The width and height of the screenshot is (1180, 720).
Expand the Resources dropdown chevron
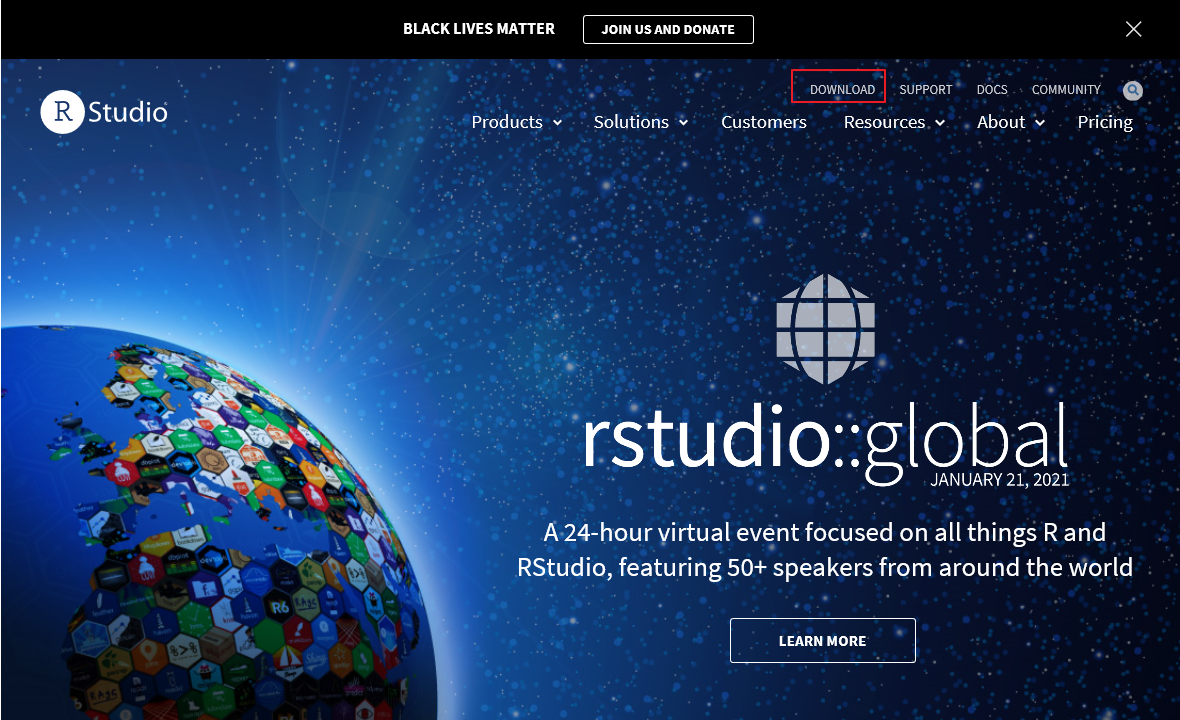(940, 123)
